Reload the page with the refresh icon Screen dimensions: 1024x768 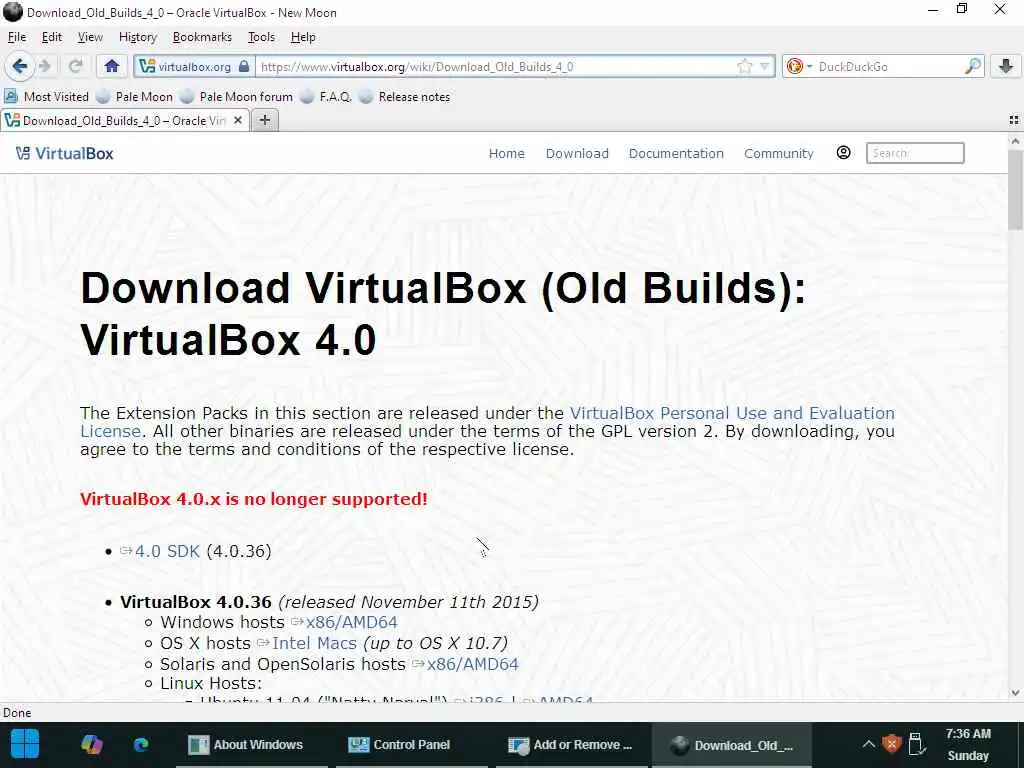click(x=76, y=66)
